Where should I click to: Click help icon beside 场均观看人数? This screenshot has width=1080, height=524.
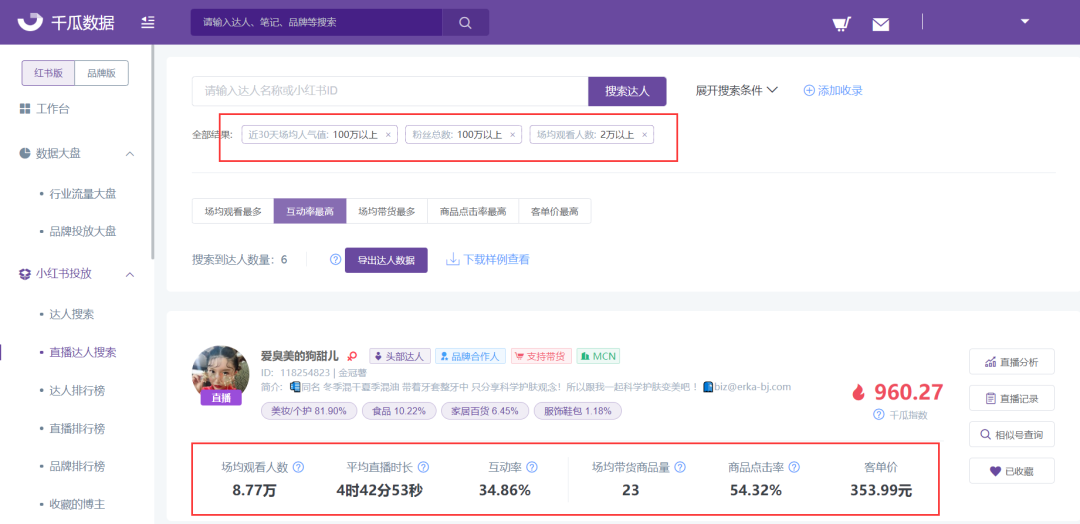pyautogui.click(x=298, y=467)
